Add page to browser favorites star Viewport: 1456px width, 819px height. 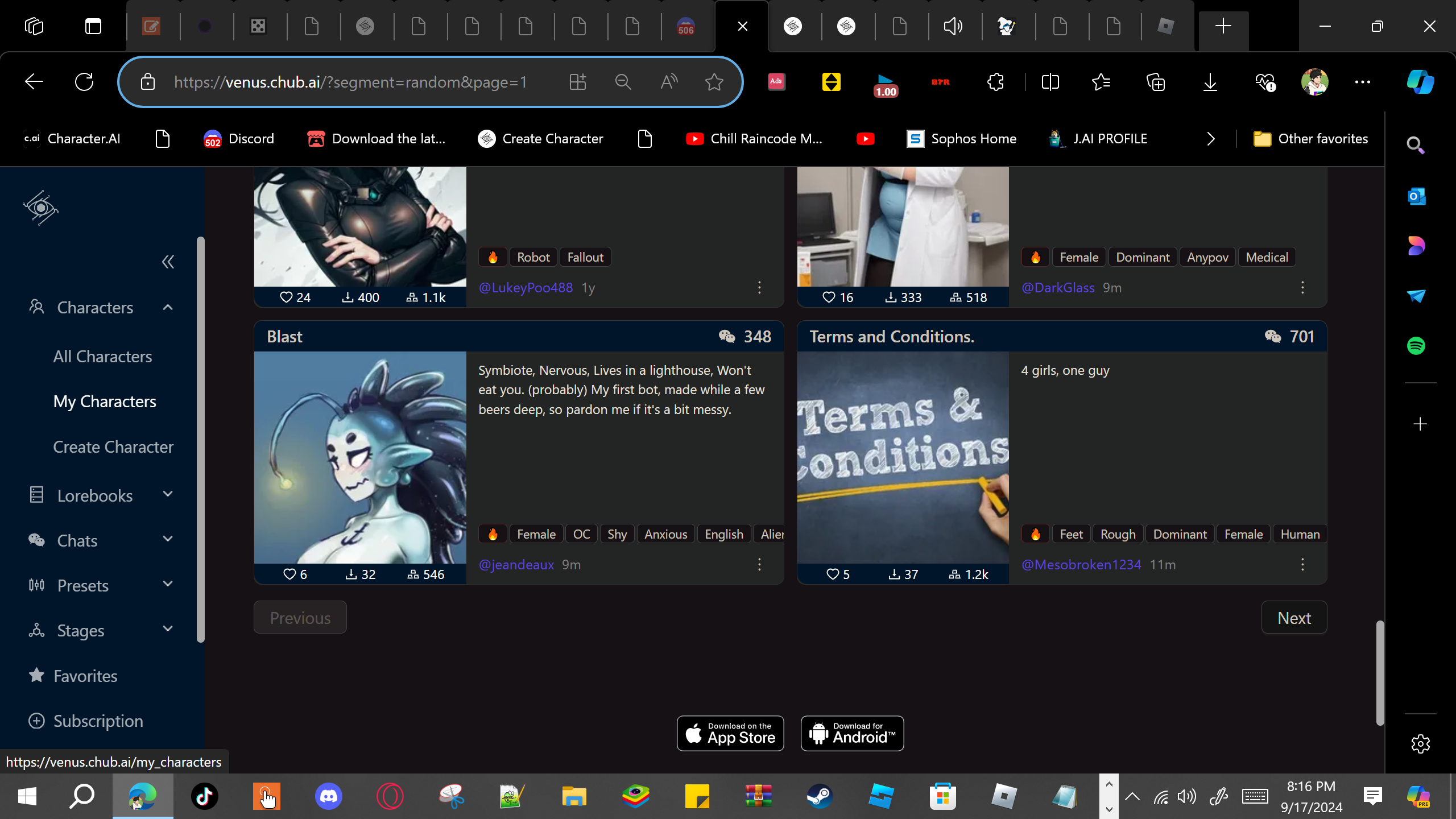(x=714, y=82)
